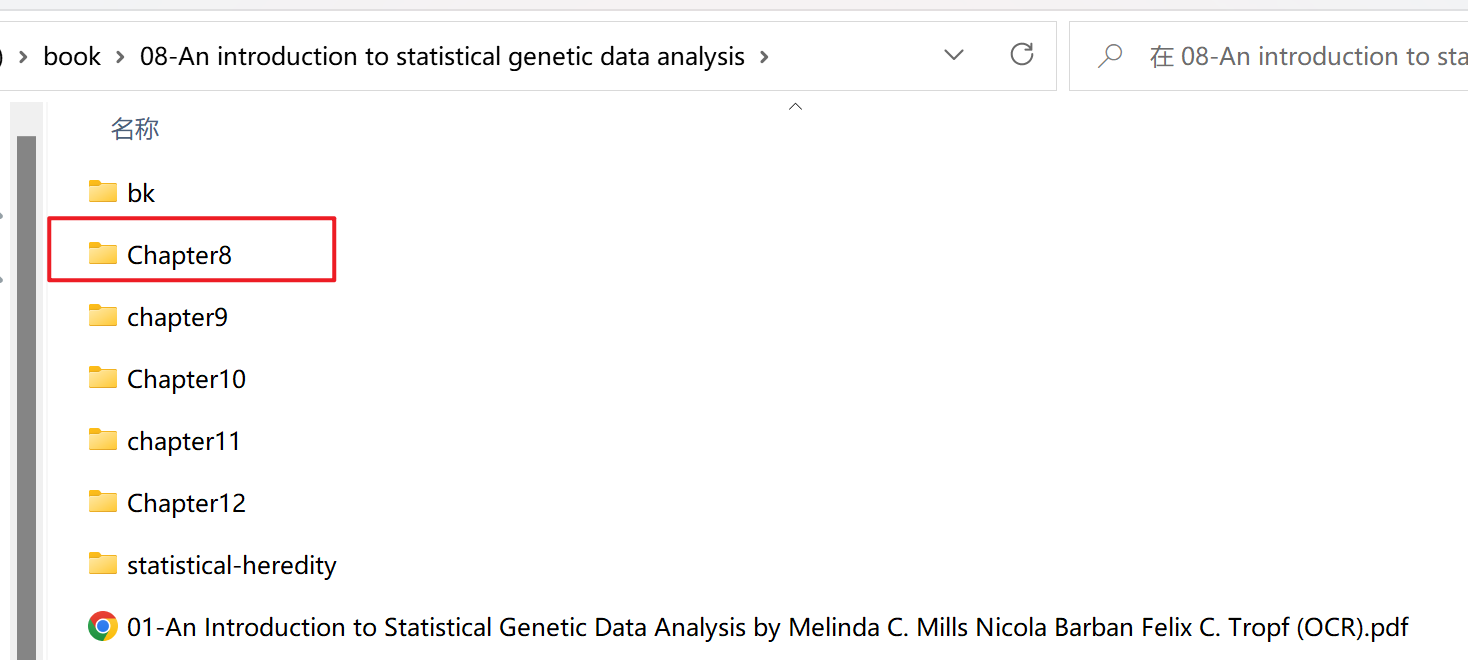Select the Chapter10 folder icon
The image size is (1468, 660).
[x=102, y=377]
